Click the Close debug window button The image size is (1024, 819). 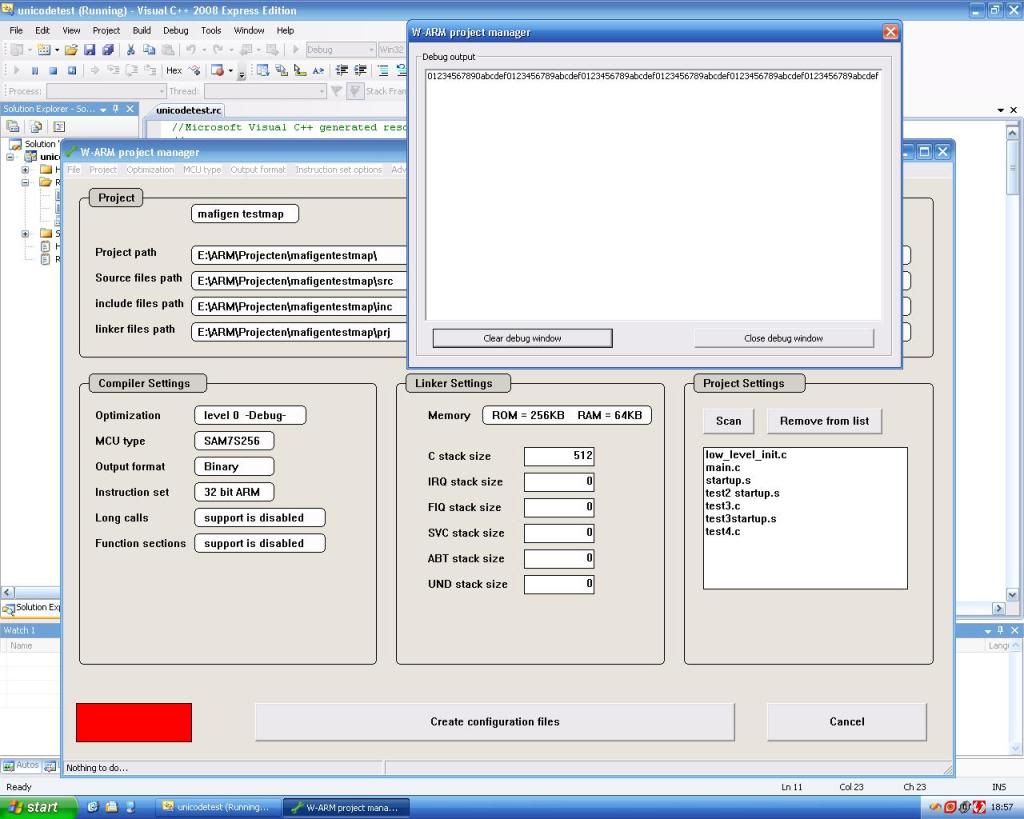(x=783, y=338)
